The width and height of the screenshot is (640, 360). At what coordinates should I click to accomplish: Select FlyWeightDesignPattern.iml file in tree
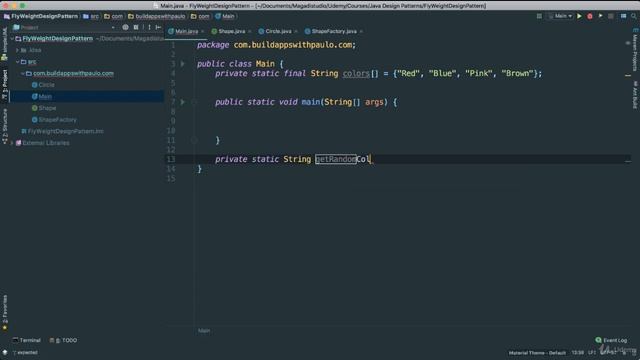[x=62, y=131]
